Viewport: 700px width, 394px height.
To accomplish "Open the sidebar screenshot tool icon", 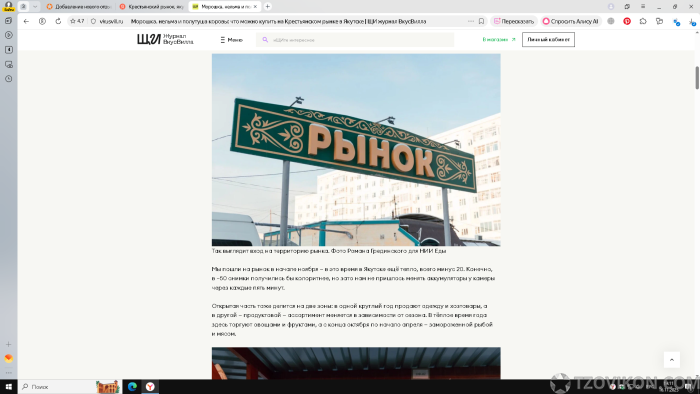I will pos(8,64).
